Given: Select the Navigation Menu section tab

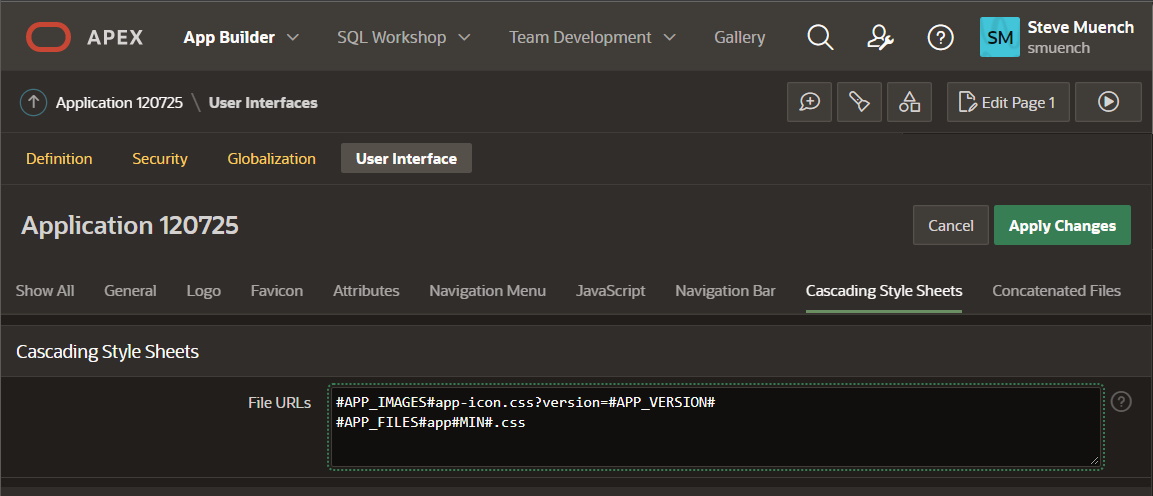Looking at the screenshot, I should pyautogui.click(x=487, y=291).
